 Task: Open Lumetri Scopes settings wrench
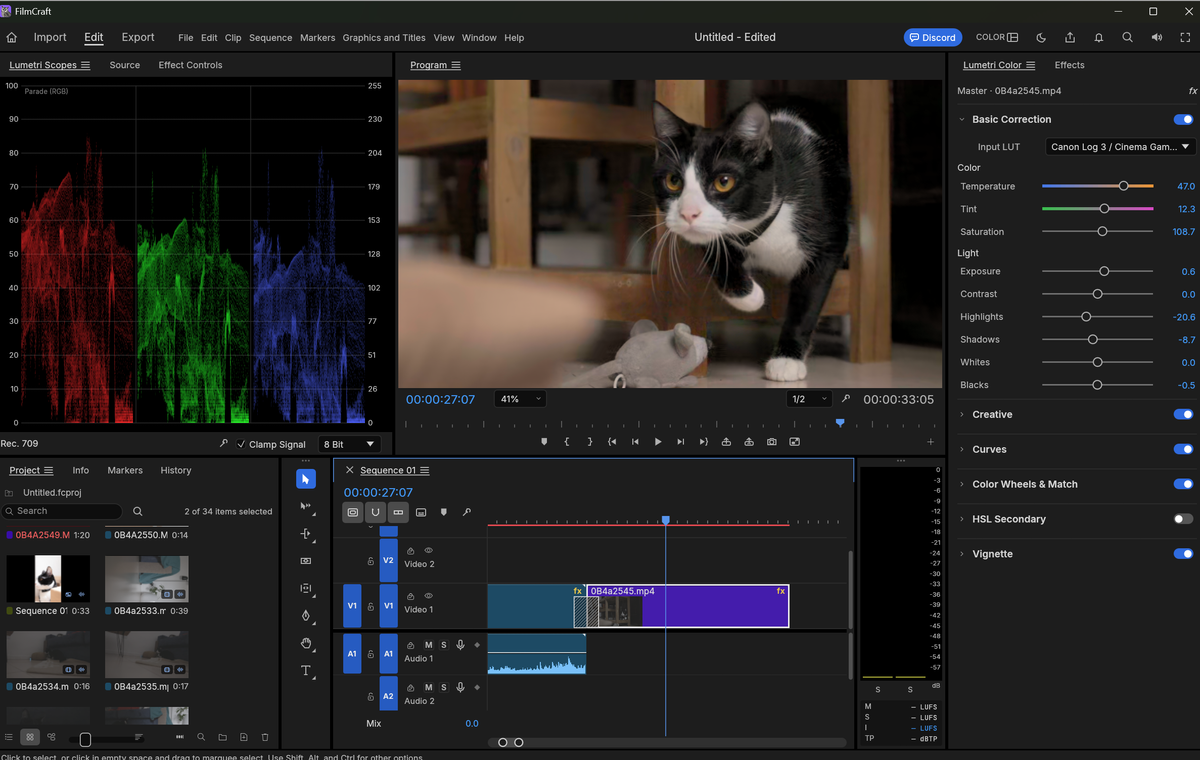[x=224, y=444]
